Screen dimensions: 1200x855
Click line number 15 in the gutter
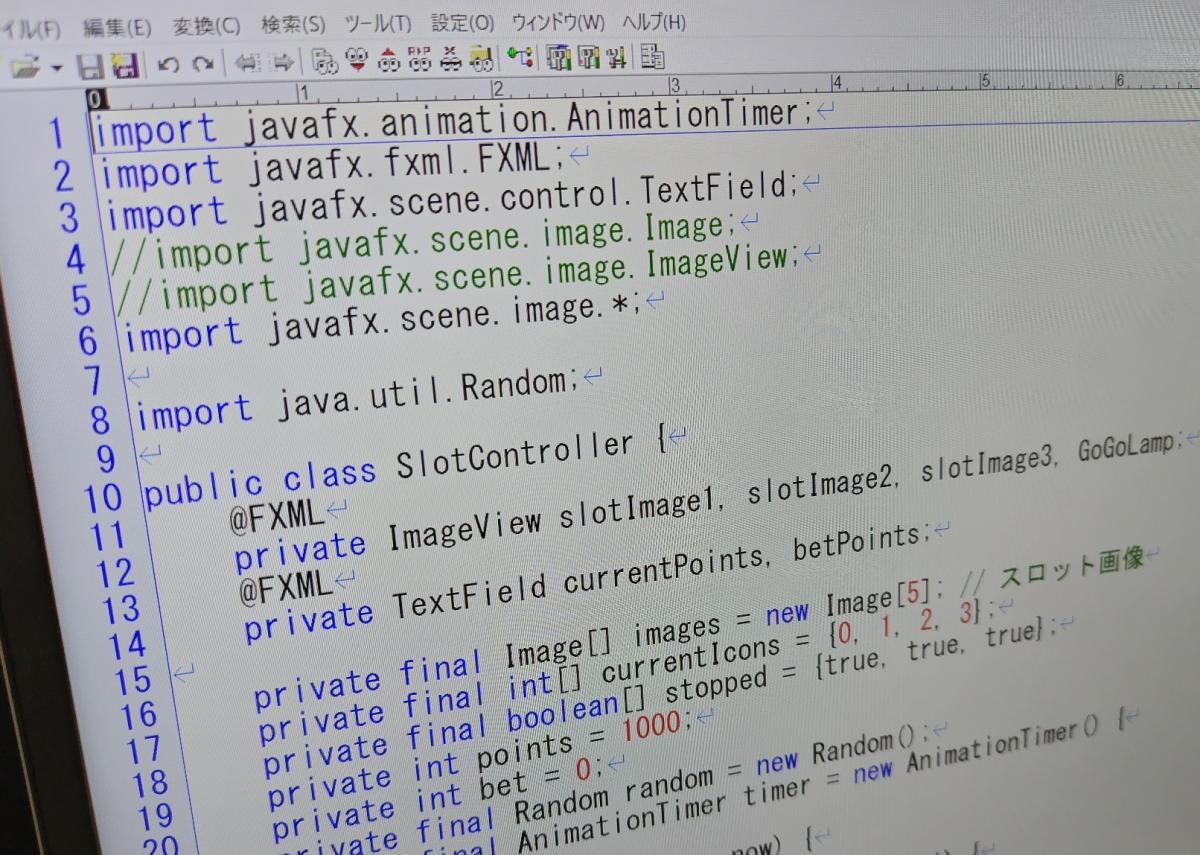(x=133, y=680)
